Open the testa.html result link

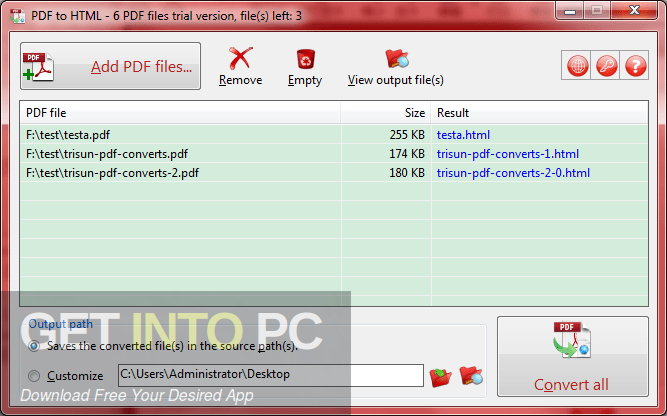click(463, 135)
